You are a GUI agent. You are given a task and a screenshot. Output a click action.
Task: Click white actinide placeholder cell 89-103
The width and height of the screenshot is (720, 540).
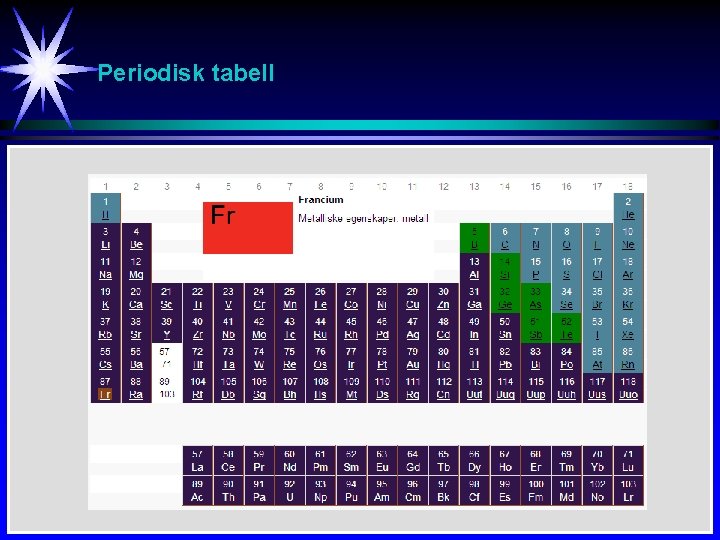pyautogui.click(x=167, y=388)
